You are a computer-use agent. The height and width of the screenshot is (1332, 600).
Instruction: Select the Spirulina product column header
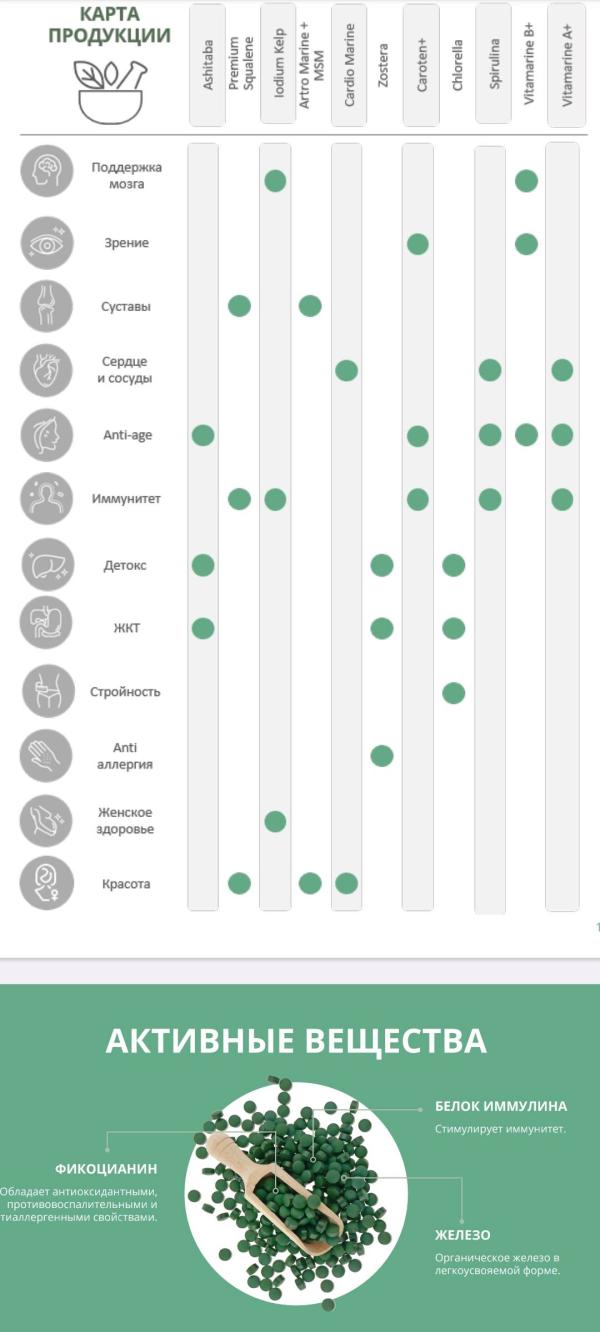coord(491,65)
